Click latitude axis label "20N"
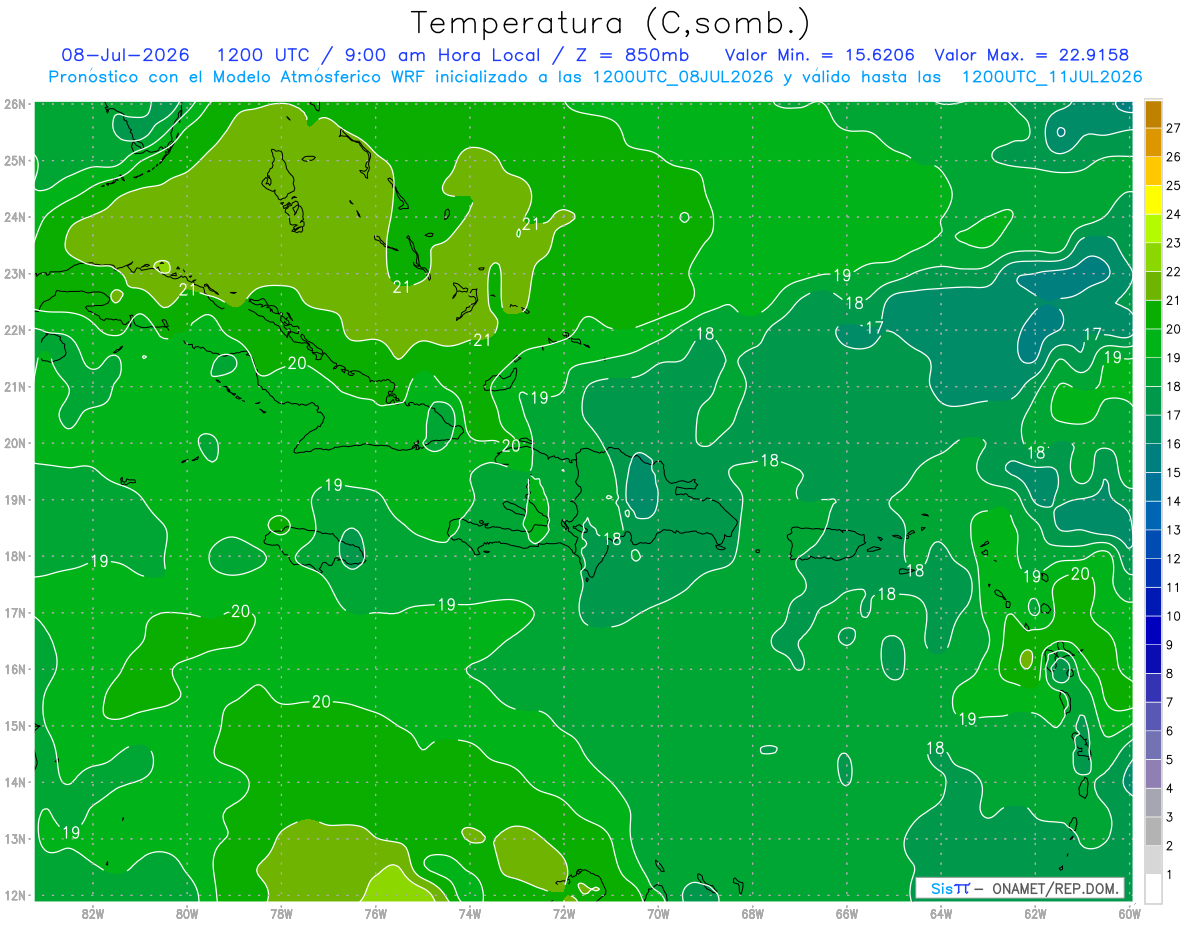Screen dimensions: 1200x927 coord(15,443)
